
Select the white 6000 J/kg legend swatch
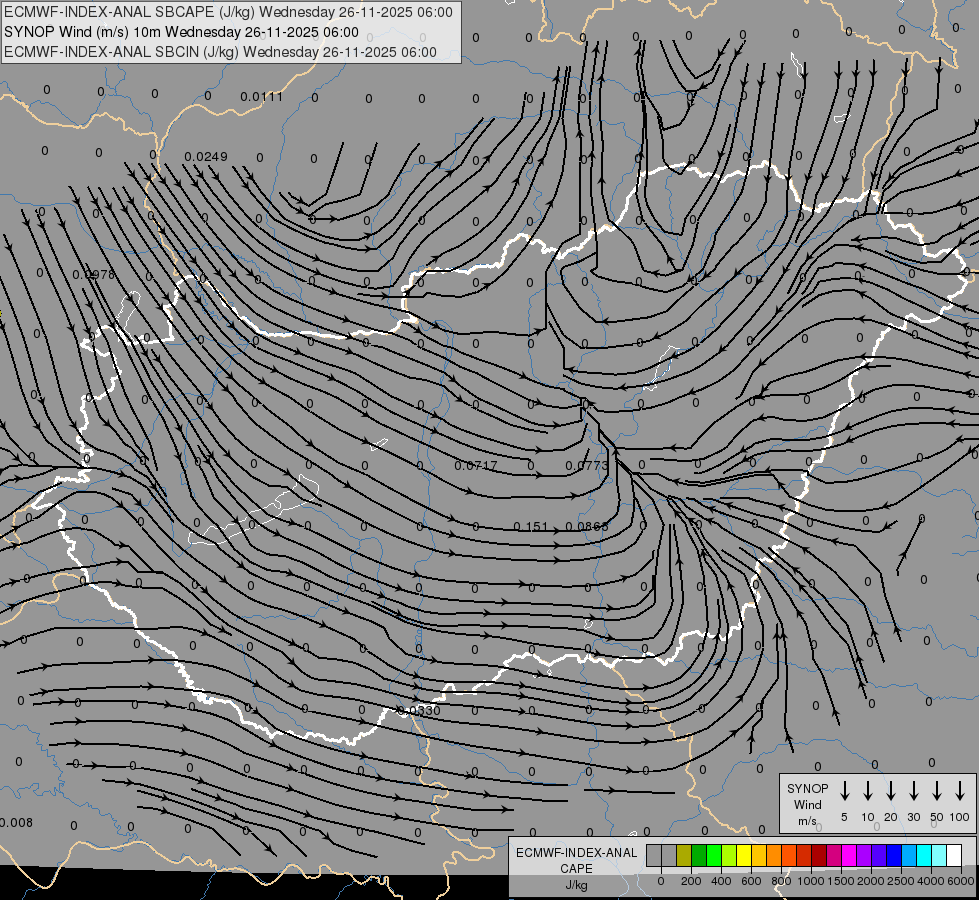pos(953,855)
